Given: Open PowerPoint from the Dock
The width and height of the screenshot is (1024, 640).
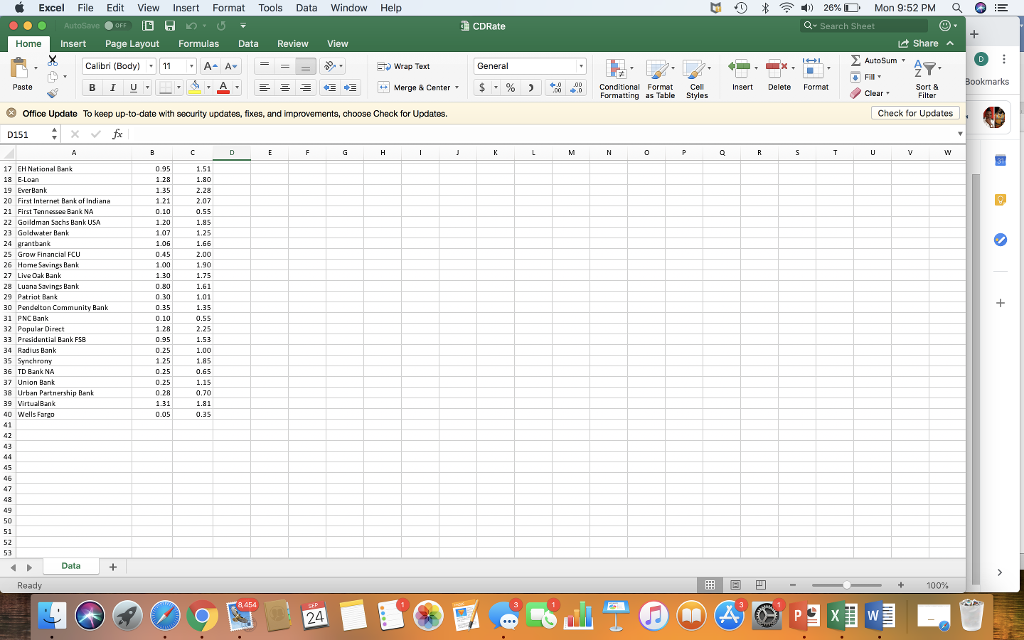Looking at the screenshot, I should [804, 615].
